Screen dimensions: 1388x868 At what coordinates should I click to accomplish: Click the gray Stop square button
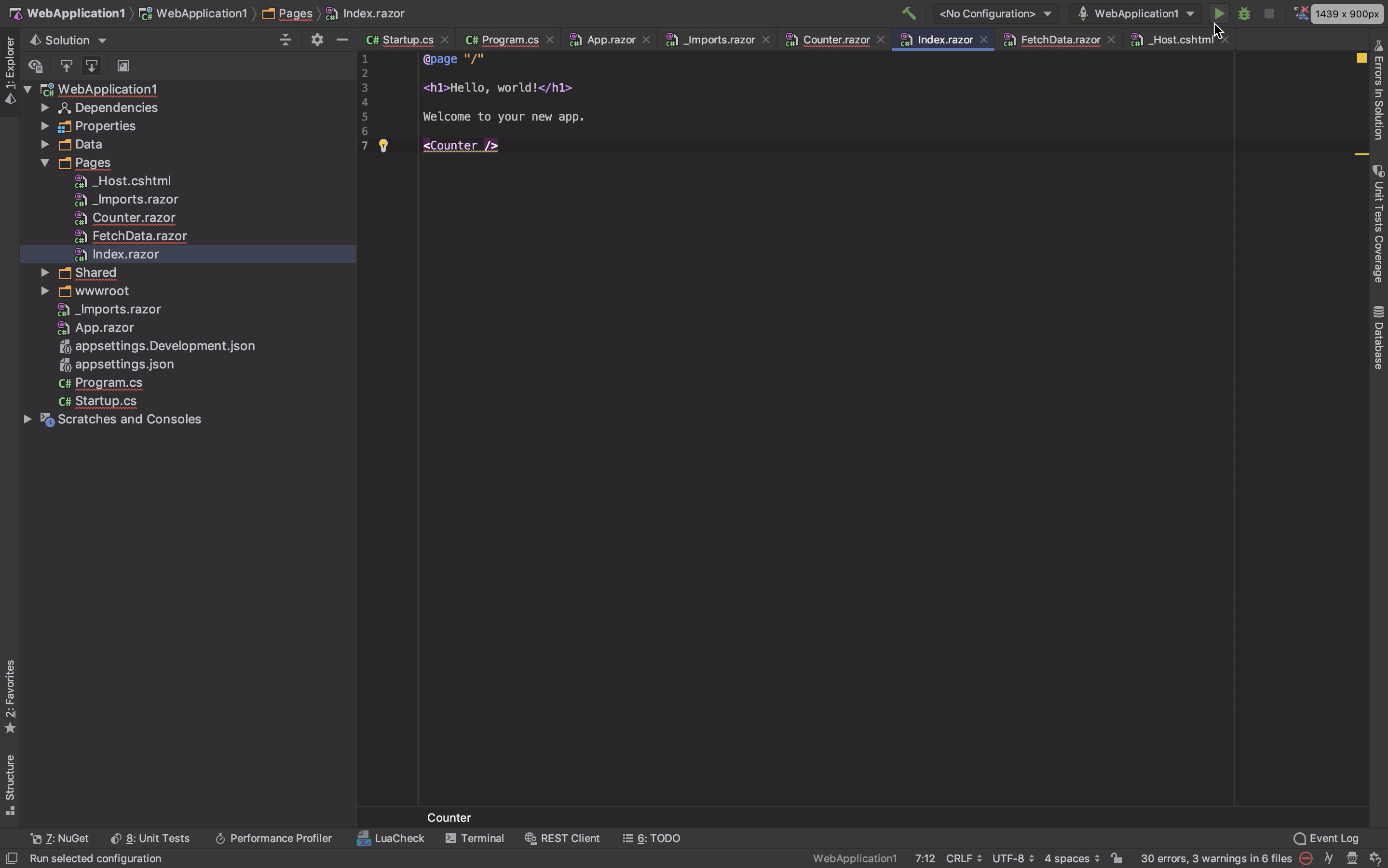[1269, 13]
